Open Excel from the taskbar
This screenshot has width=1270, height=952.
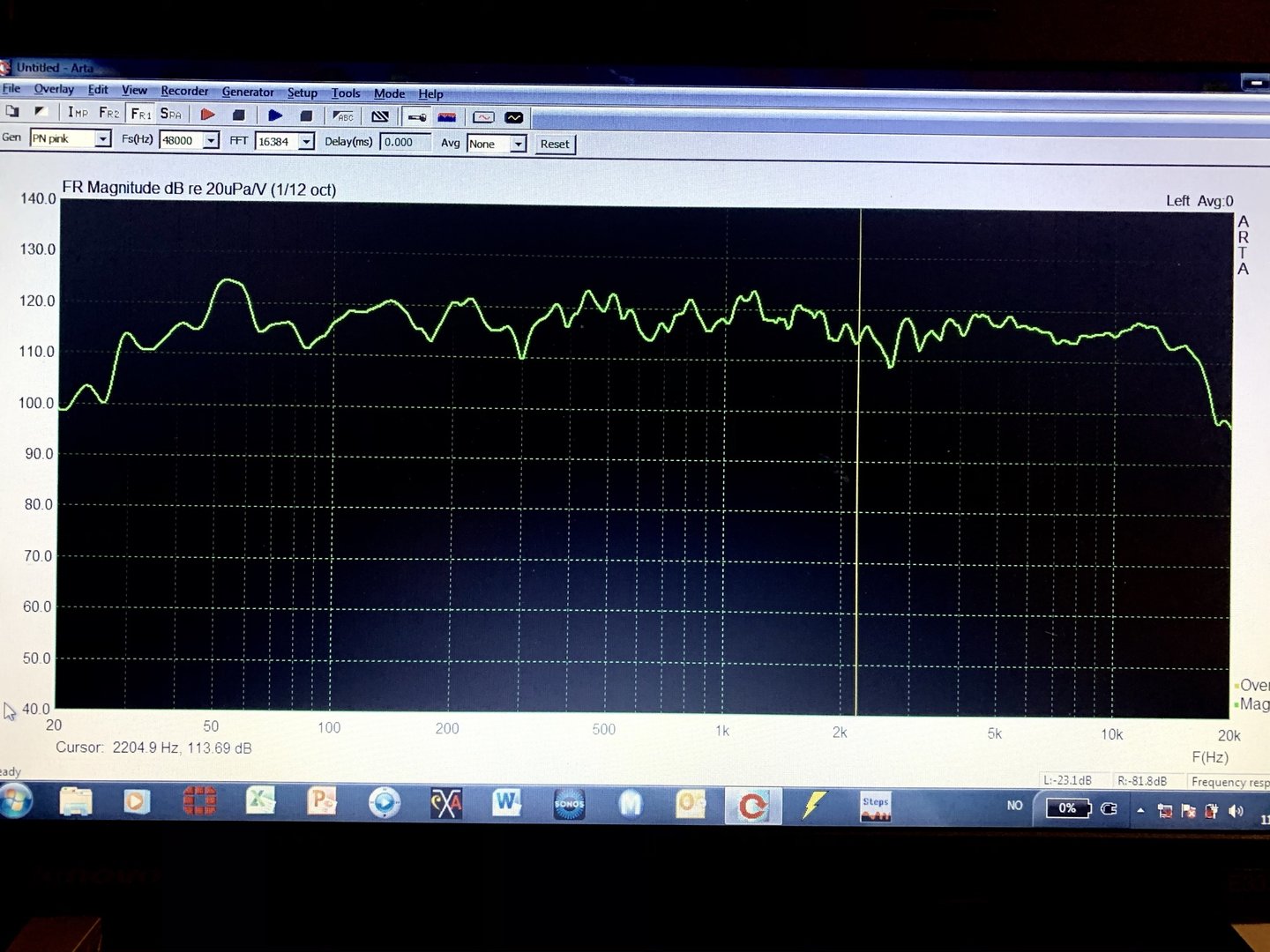[x=261, y=801]
